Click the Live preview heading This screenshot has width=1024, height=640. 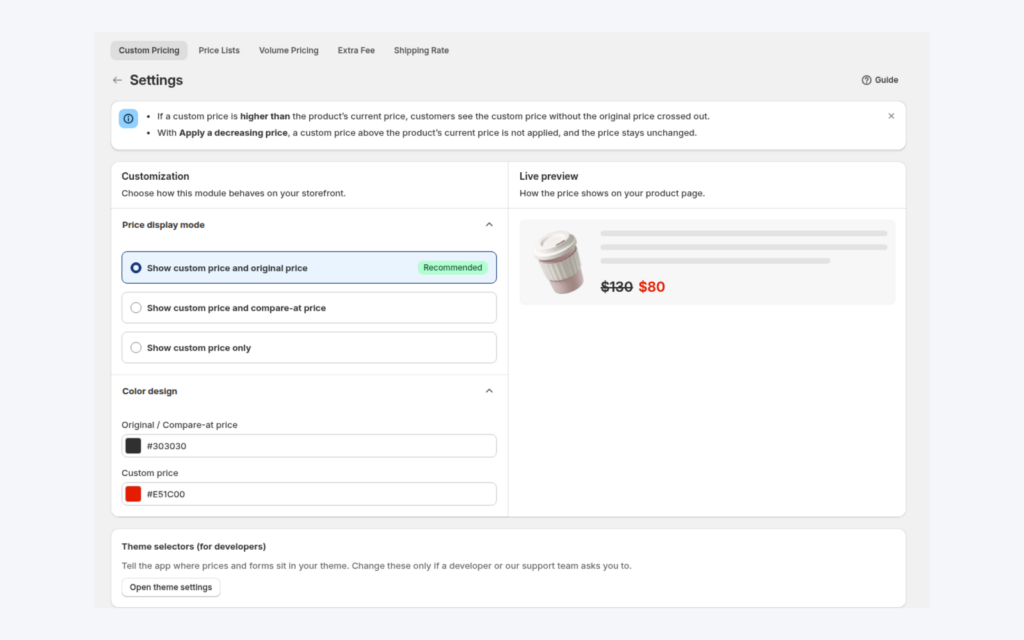click(549, 176)
